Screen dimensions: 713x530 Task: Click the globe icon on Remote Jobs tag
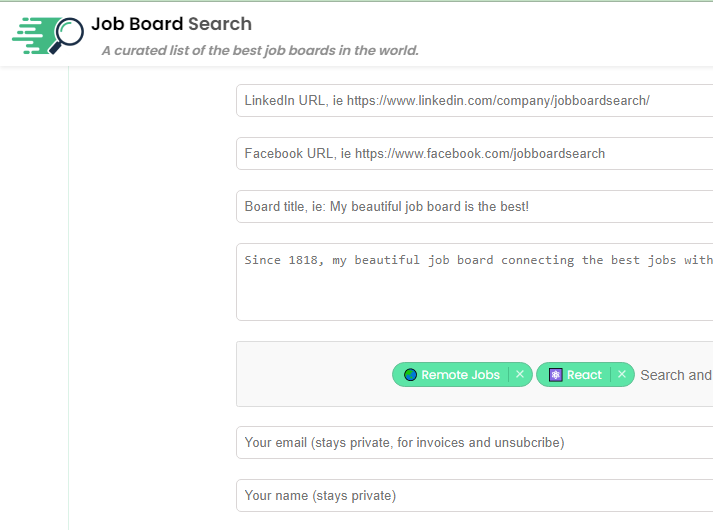[x=410, y=375]
